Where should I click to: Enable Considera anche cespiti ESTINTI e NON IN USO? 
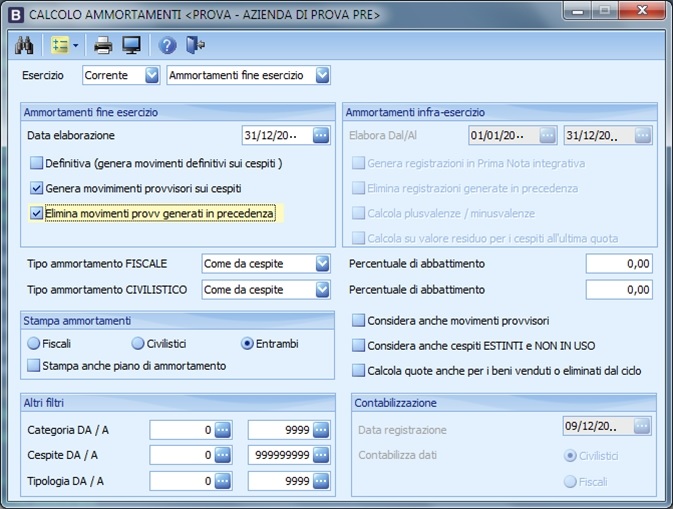tap(358, 345)
